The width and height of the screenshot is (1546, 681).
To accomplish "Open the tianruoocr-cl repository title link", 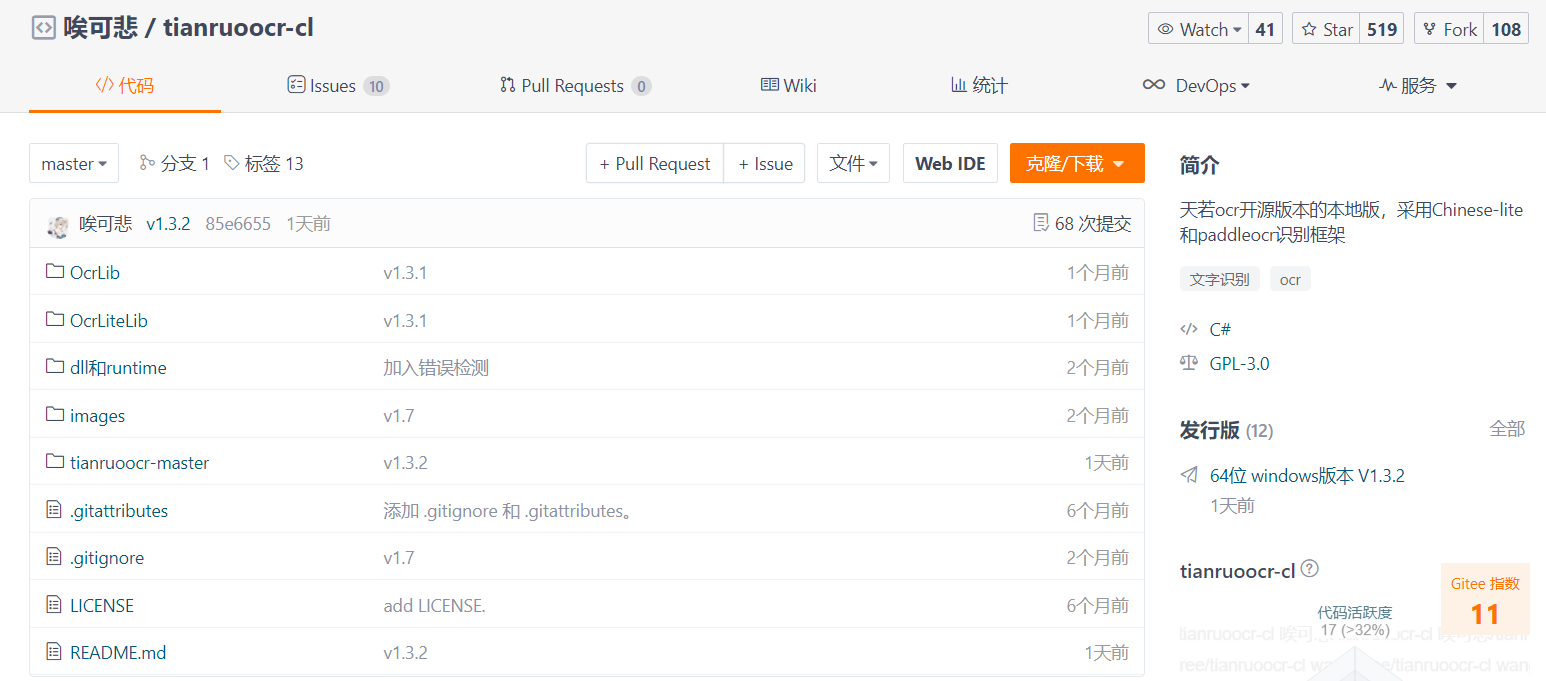I will tap(238, 28).
